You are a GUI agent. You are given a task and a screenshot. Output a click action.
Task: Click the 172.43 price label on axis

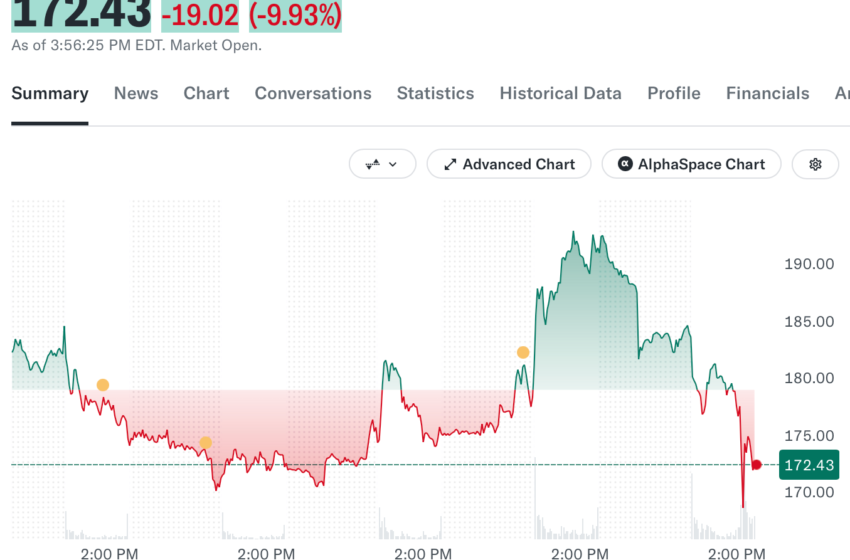809,465
